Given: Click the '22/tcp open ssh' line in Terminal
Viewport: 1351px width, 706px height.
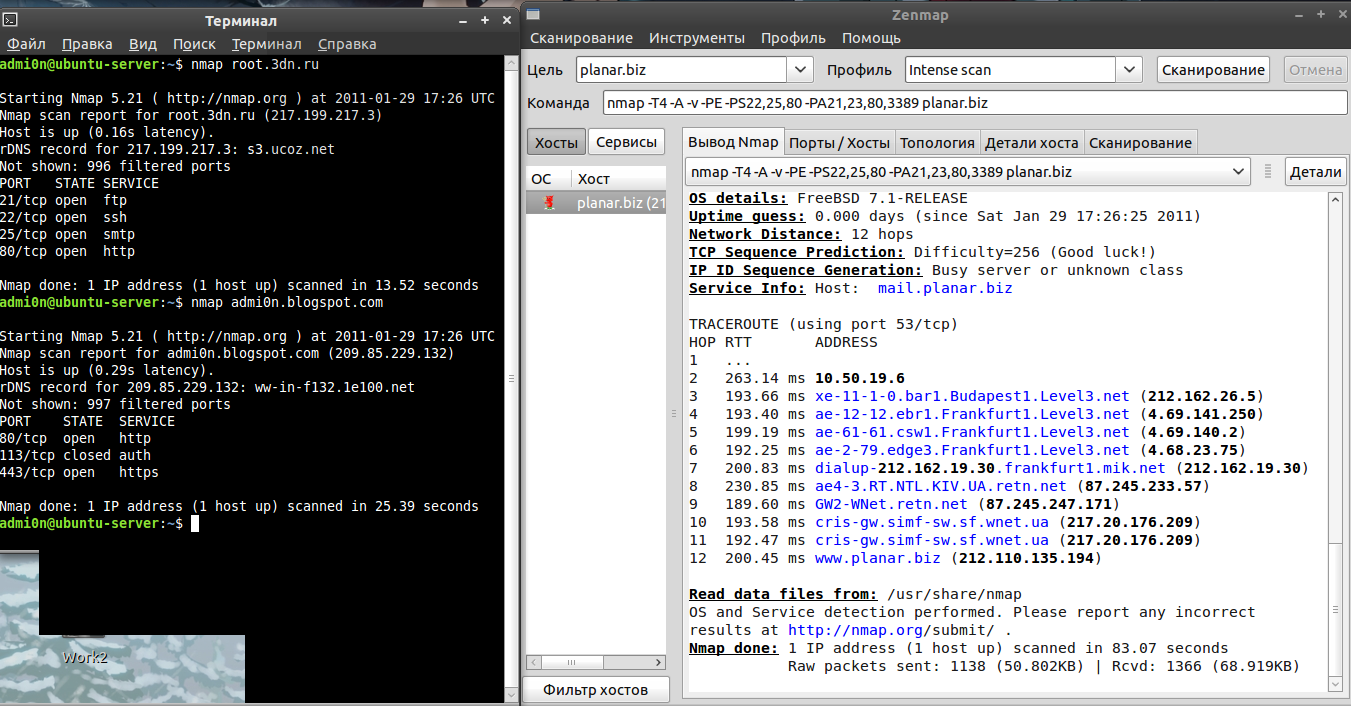Looking at the screenshot, I should [63, 217].
